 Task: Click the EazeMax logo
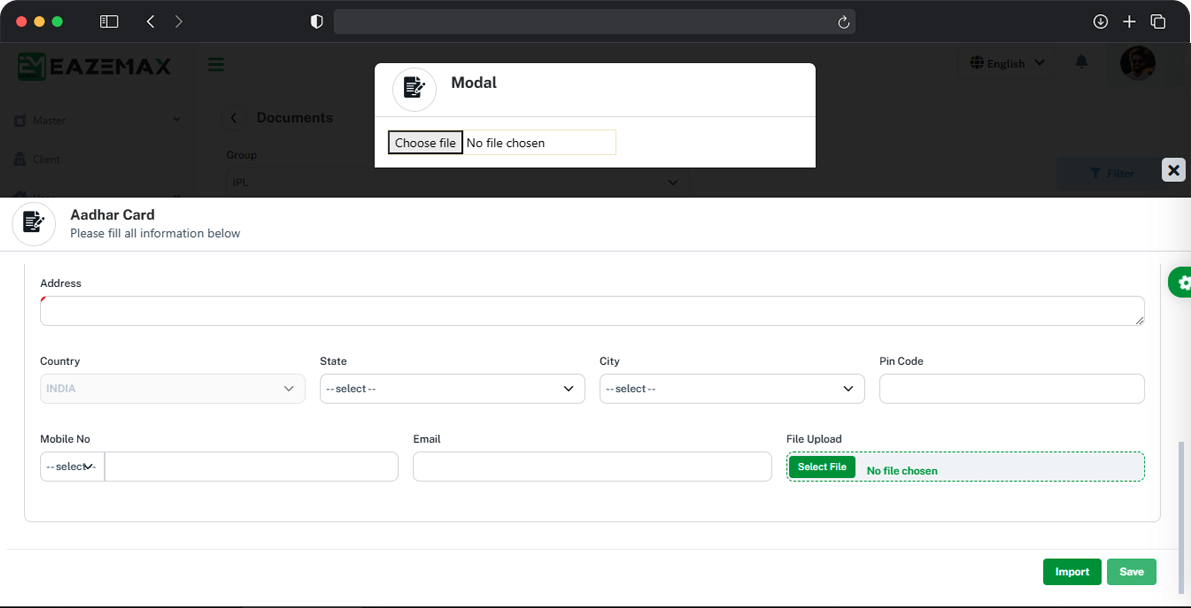pyautogui.click(x=94, y=65)
